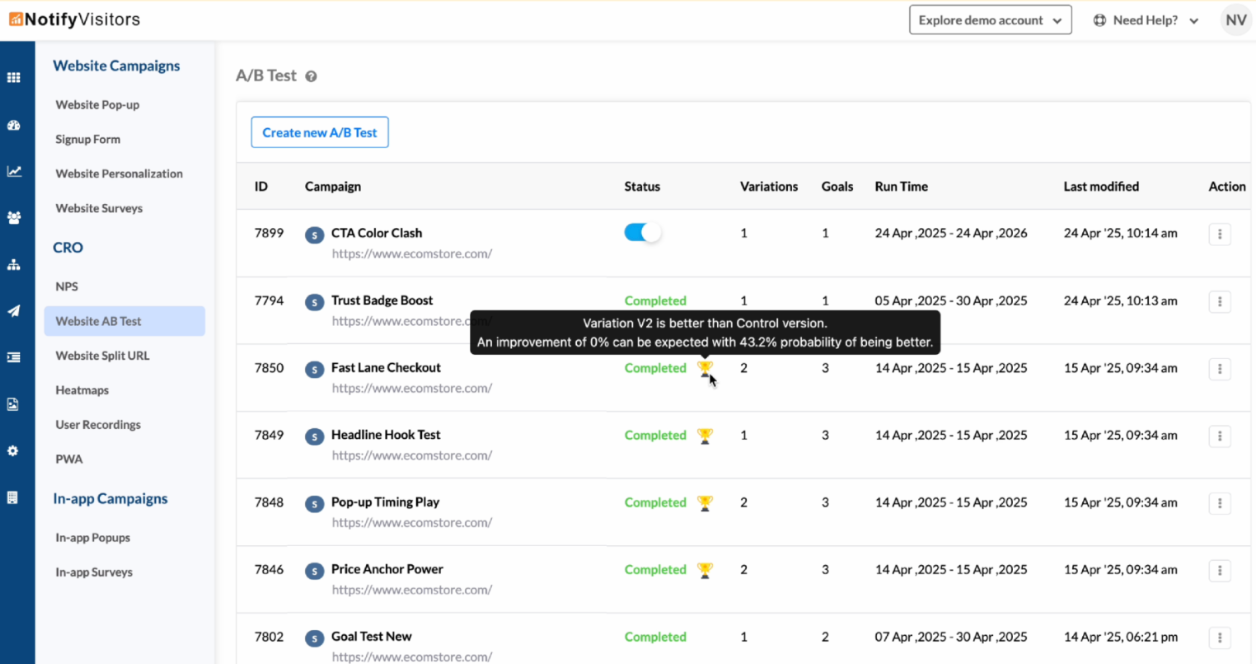Screen dimensions: 1256x664
Task: Select NPS in the CRO section
Action: pyautogui.click(x=67, y=287)
